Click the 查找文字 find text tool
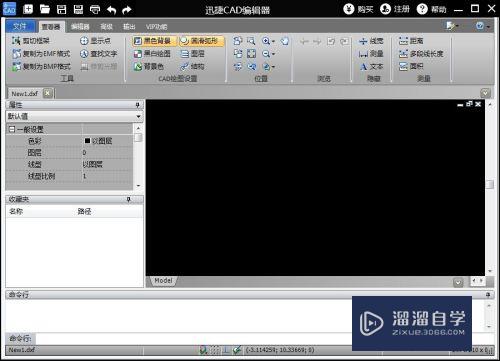Screen dimensions: 500x361 click(x=99, y=54)
